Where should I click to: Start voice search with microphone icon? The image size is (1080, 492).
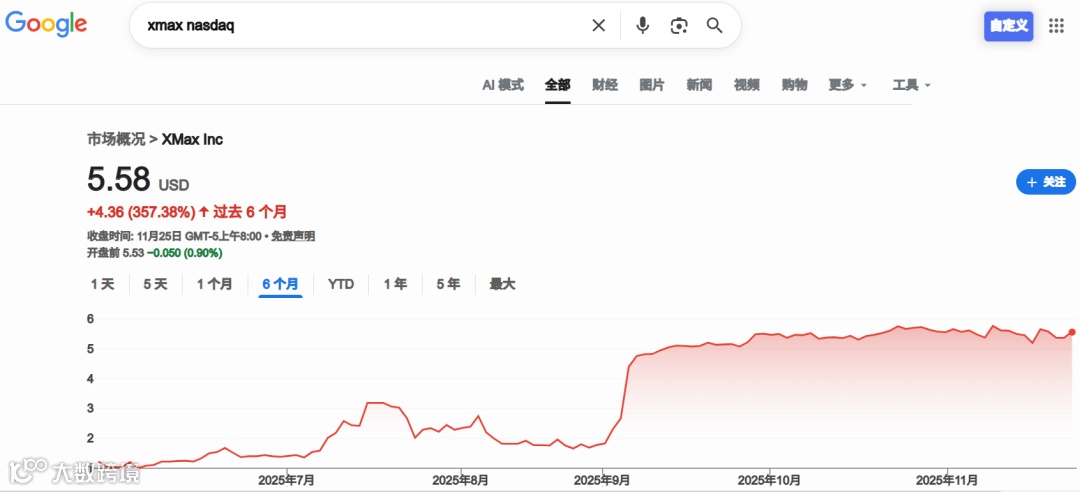point(643,25)
